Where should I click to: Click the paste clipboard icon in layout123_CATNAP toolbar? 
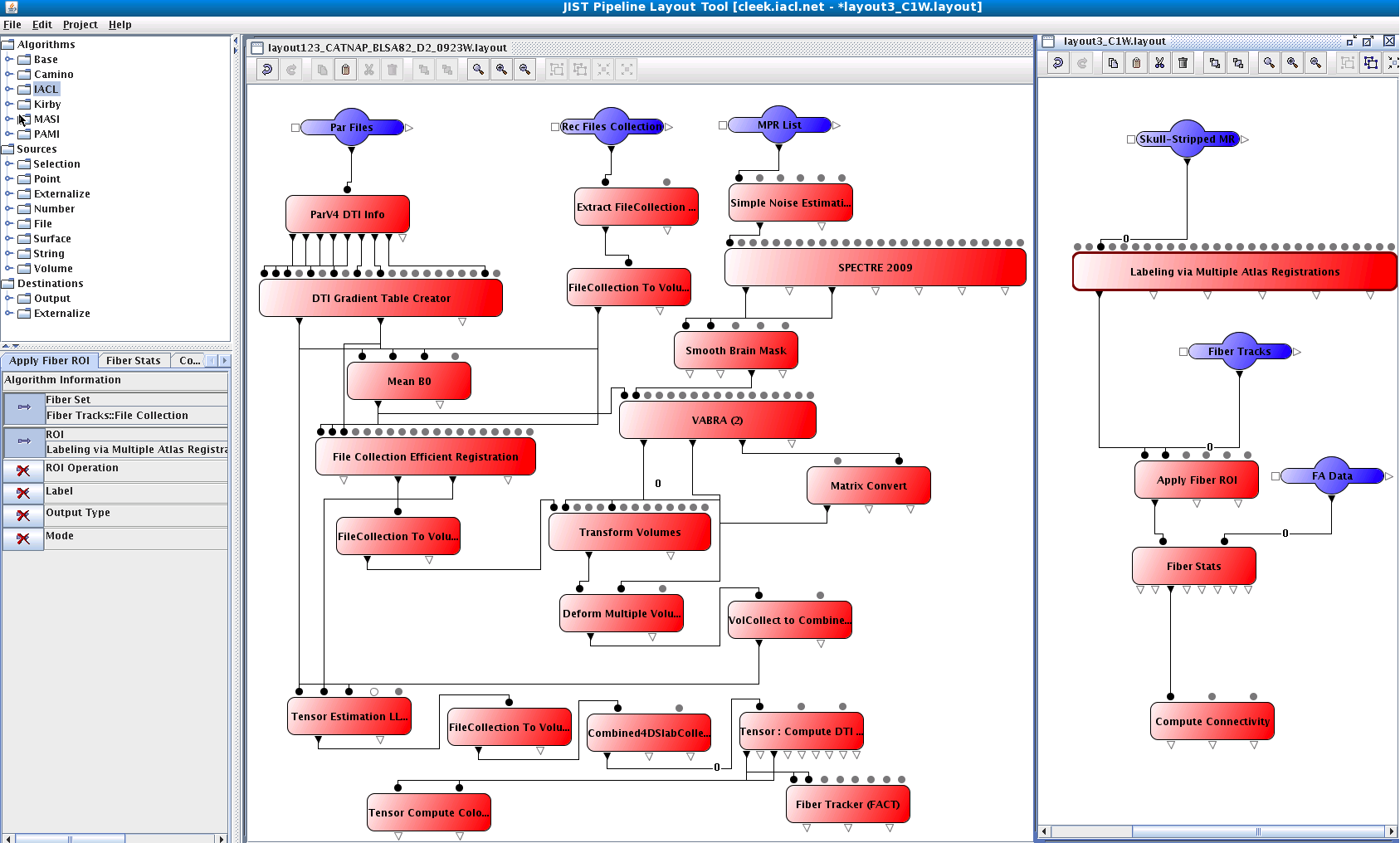click(x=345, y=70)
